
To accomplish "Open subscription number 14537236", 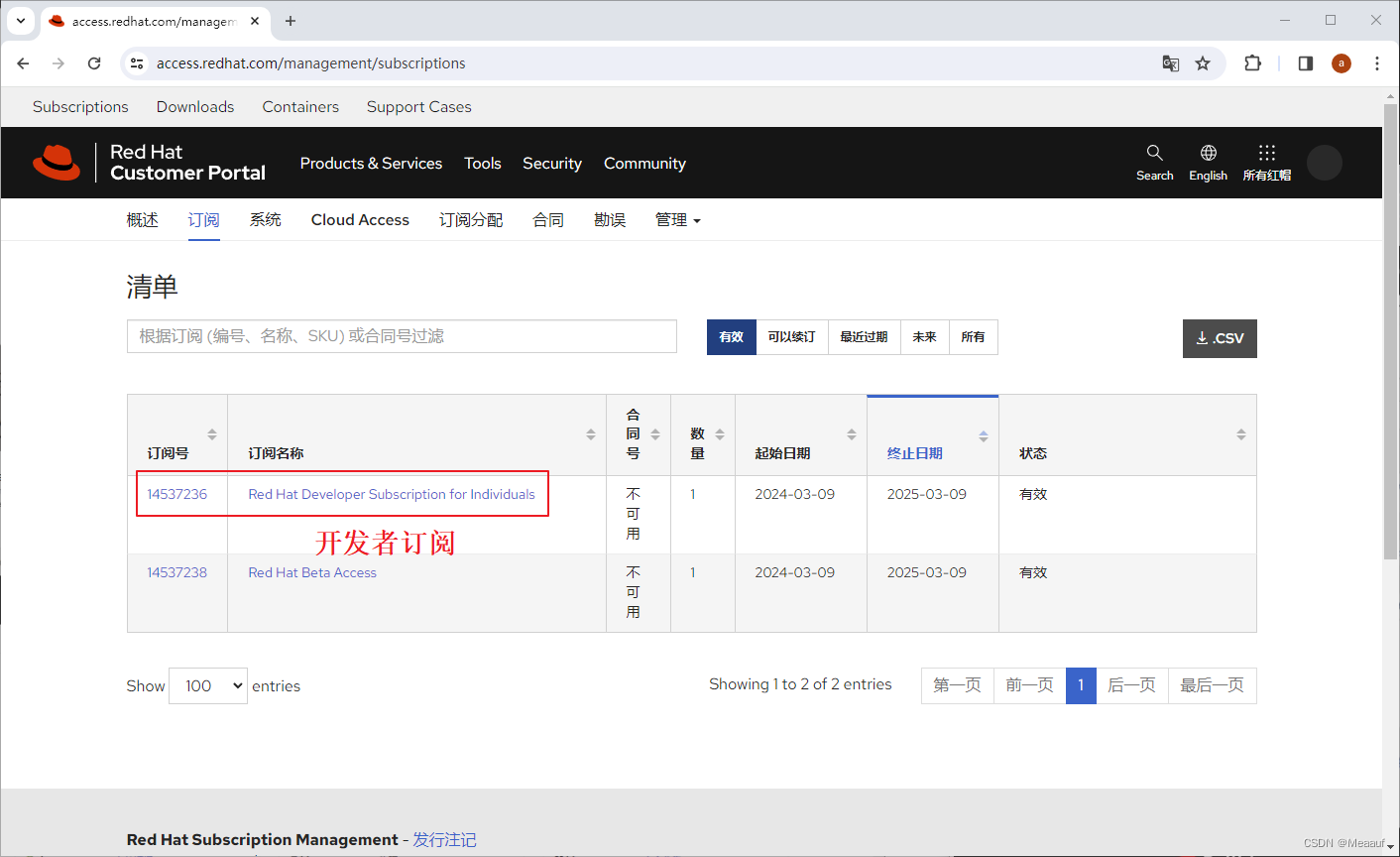I will pos(177,494).
